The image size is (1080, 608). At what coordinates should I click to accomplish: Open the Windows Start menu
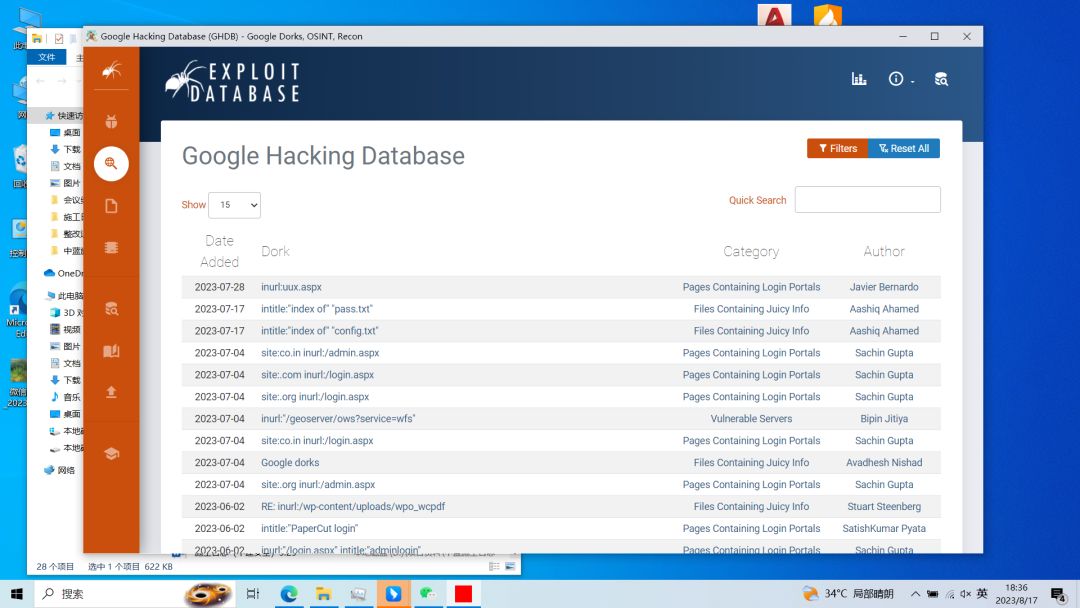pyautogui.click(x=17, y=594)
